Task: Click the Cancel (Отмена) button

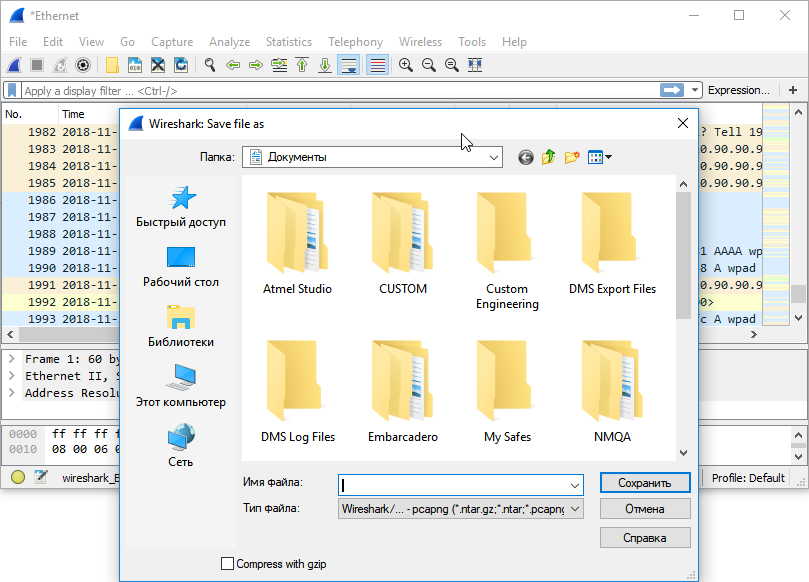Action: coord(645,509)
